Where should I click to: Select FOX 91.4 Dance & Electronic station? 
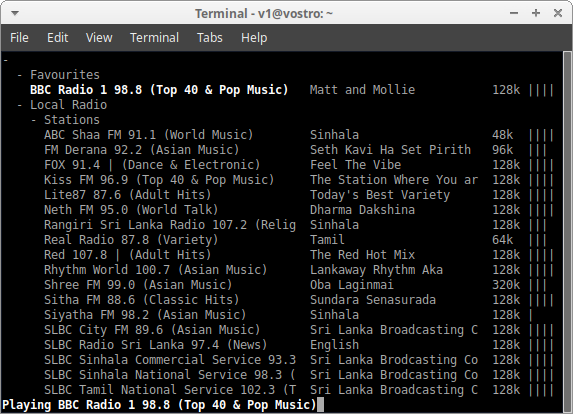pyautogui.click(x=152, y=165)
